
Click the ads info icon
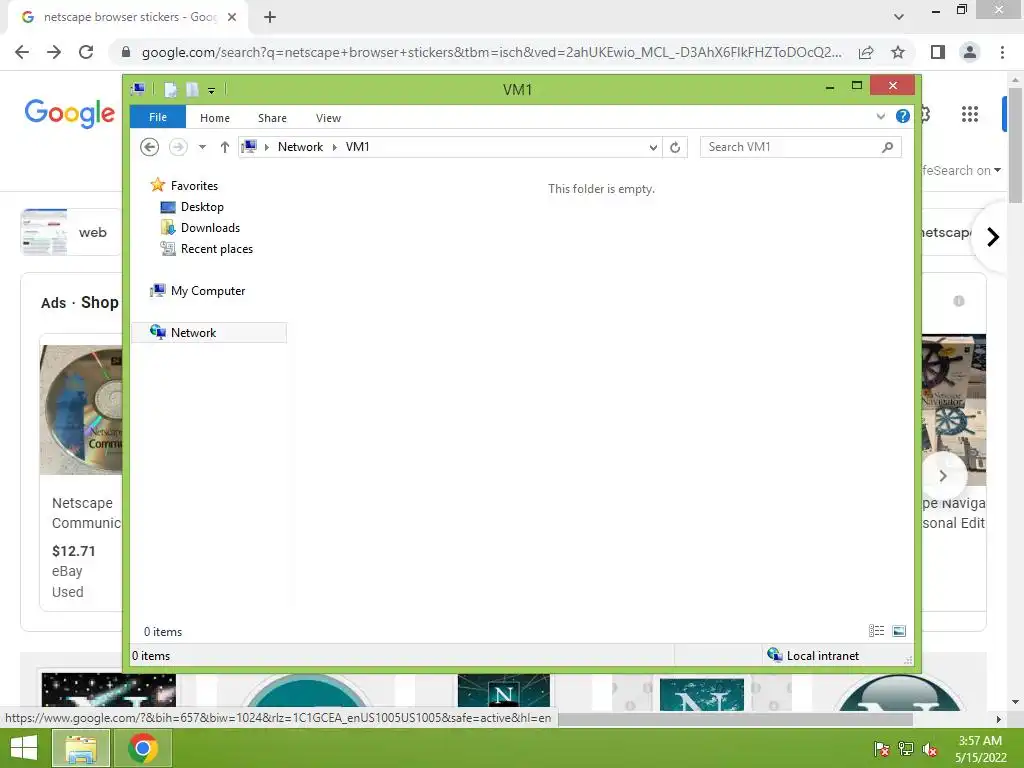pyautogui.click(x=959, y=301)
